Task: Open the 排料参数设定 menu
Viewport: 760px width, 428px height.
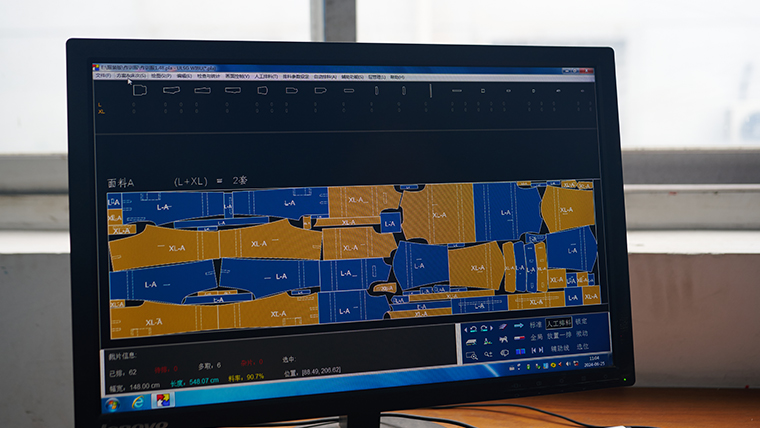Action: 296,77
